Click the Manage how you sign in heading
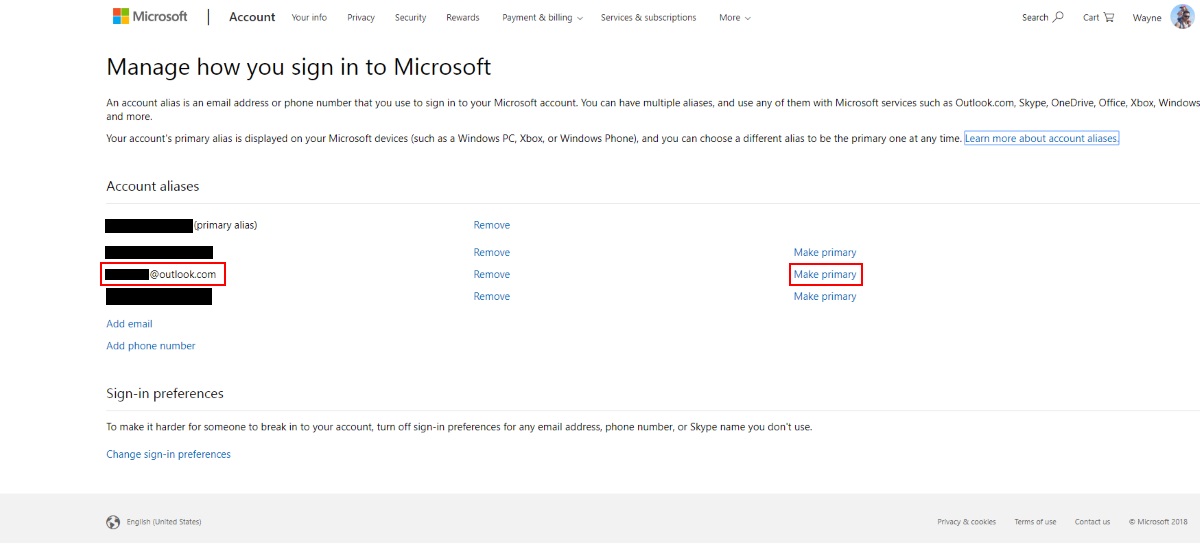 [299, 68]
